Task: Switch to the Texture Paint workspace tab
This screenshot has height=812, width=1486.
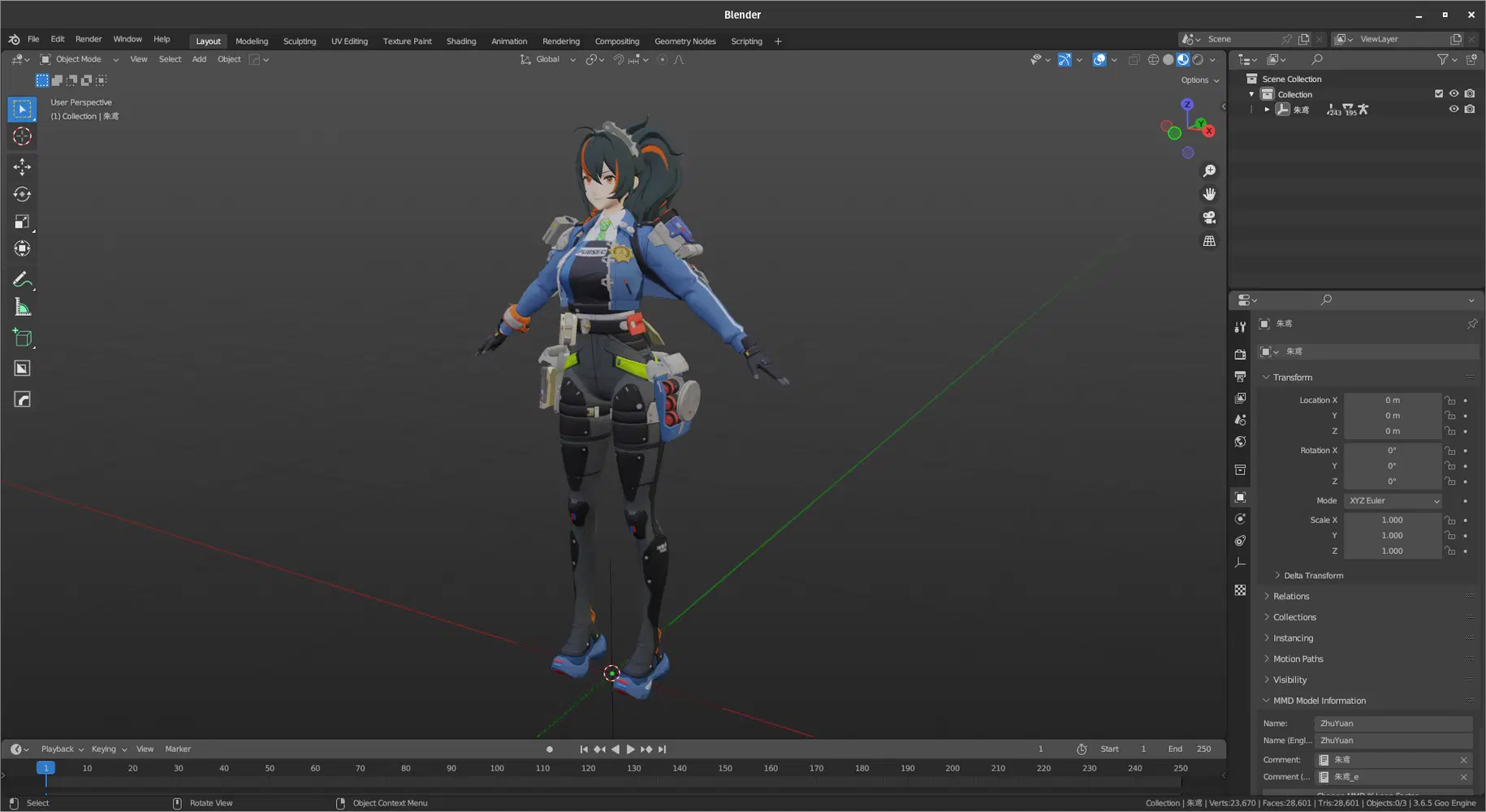Action: [x=407, y=41]
